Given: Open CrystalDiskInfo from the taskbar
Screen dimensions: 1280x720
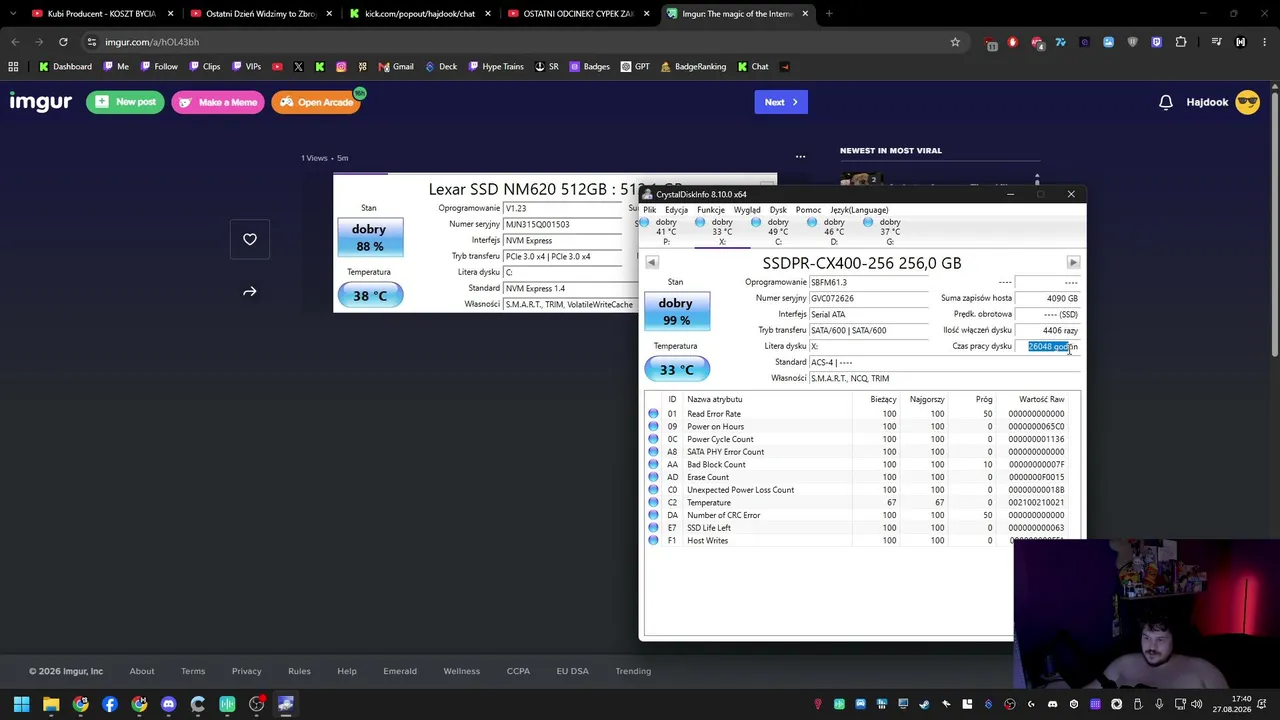Looking at the screenshot, I should pos(285,704).
